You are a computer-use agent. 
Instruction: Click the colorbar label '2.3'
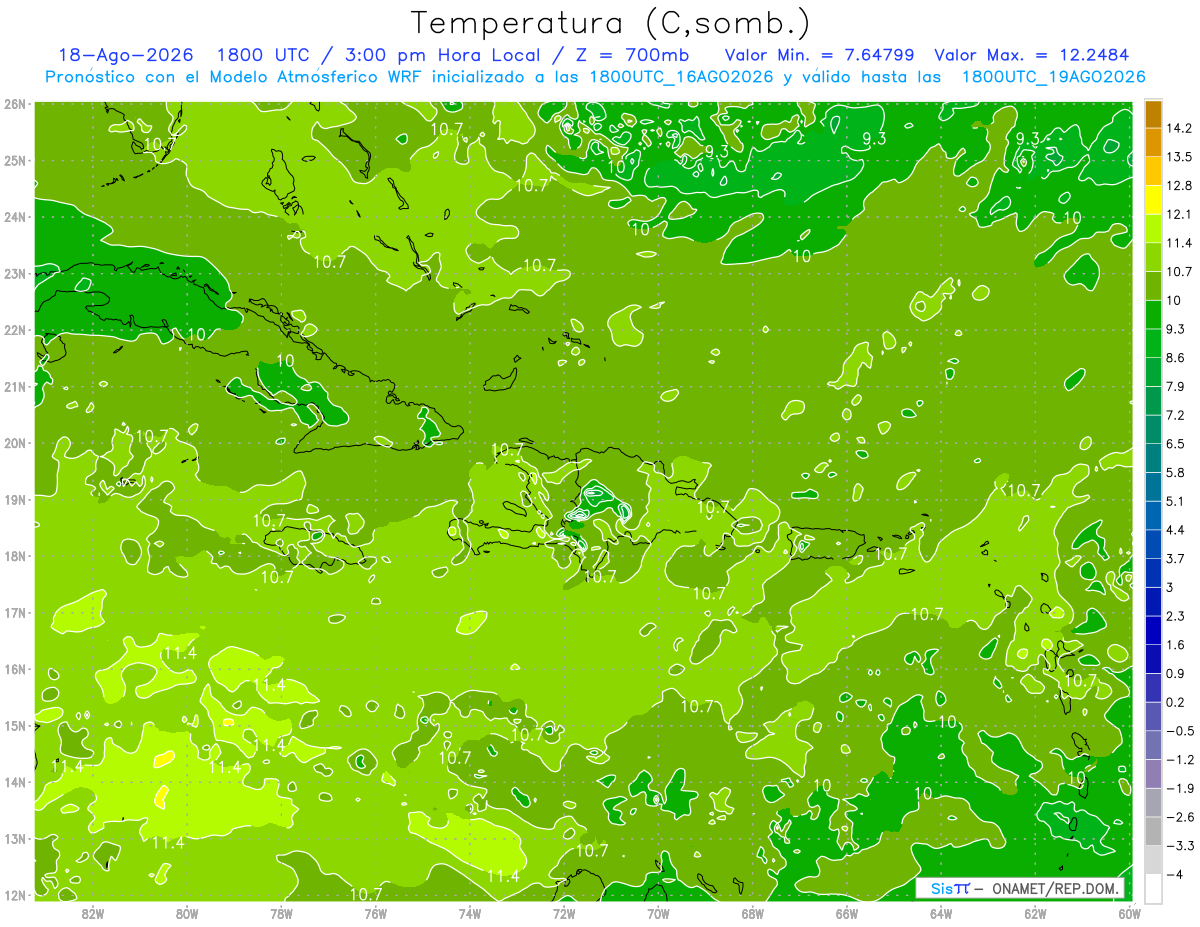pos(1175,616)
